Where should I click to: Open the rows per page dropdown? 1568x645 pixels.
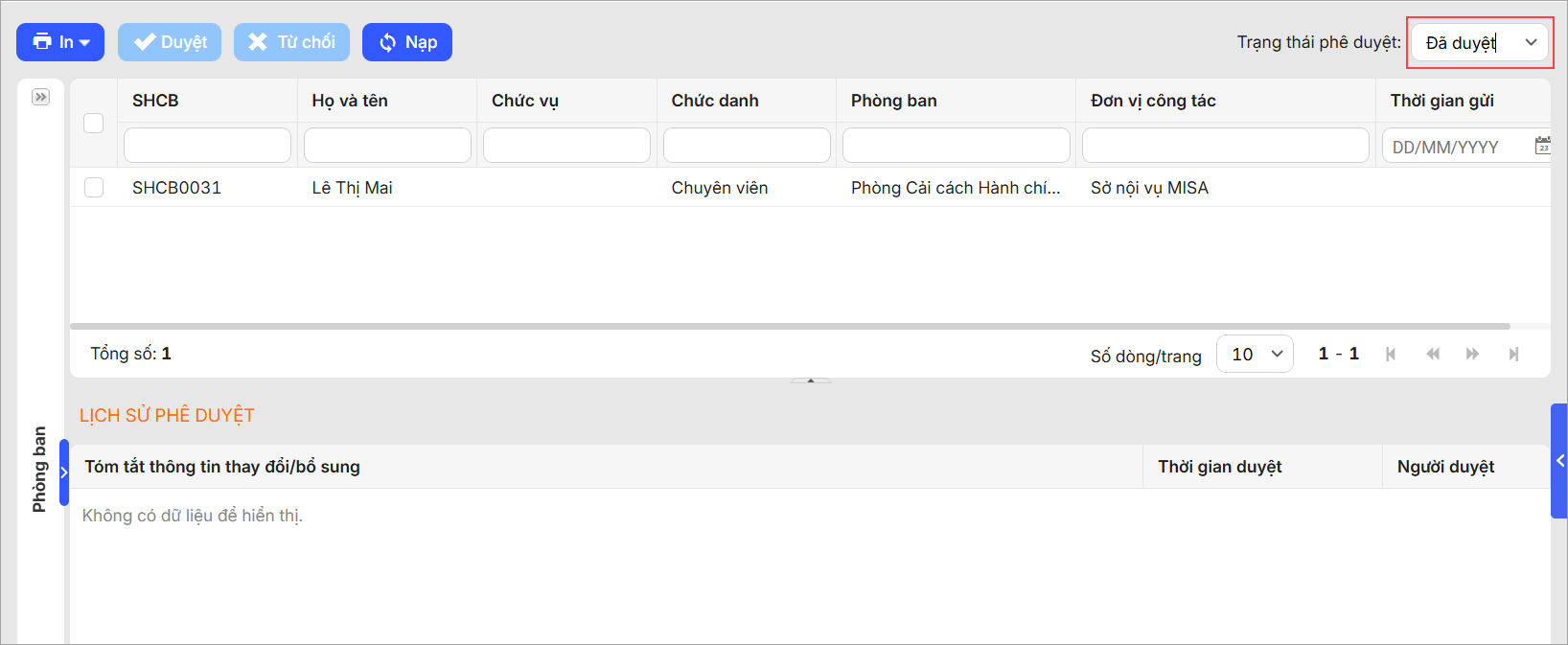click(x=1255, y=354)
